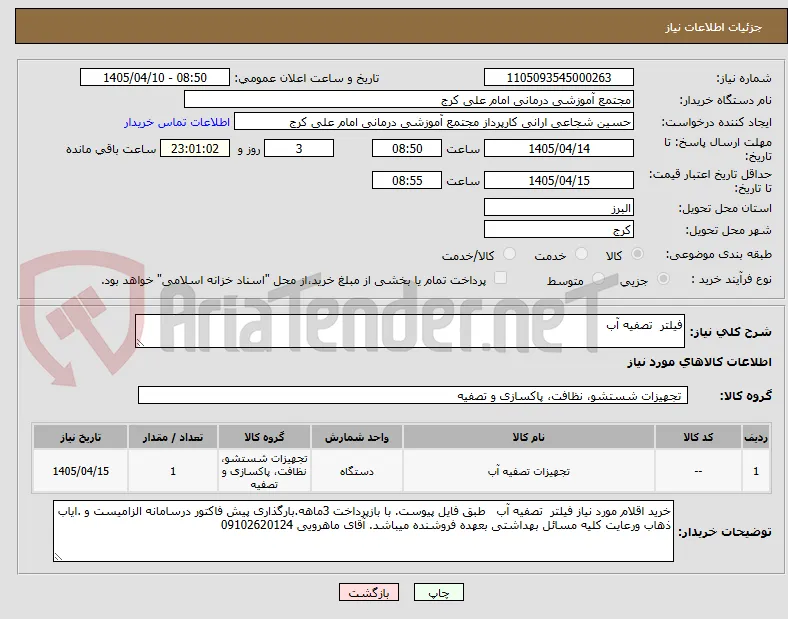Viewport: 788px width, 619px height.
Task: Click the جزئیات اطلاعات نیاز page title
Action: point(714,27)
